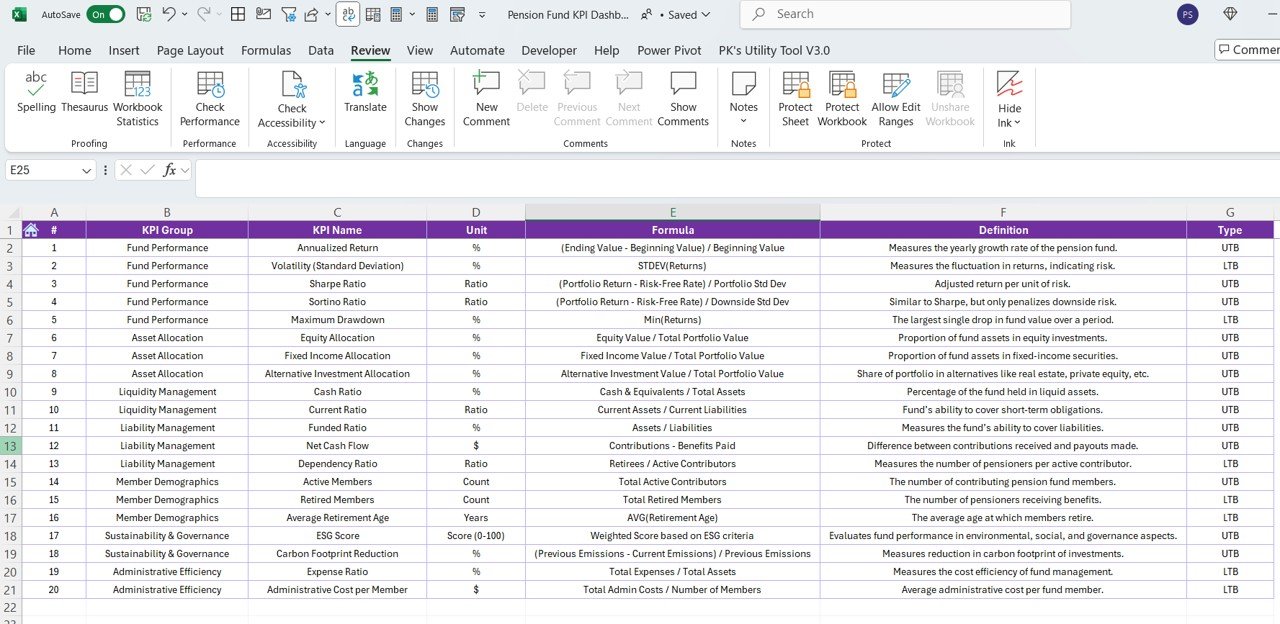
Task: Select the 'STDEV(Returns)' formula cell
Action: coord(673,266)
